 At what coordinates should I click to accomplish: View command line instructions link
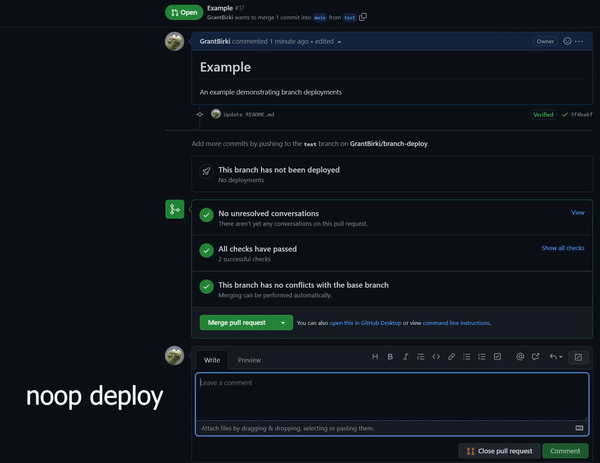[x=456, y=323]
